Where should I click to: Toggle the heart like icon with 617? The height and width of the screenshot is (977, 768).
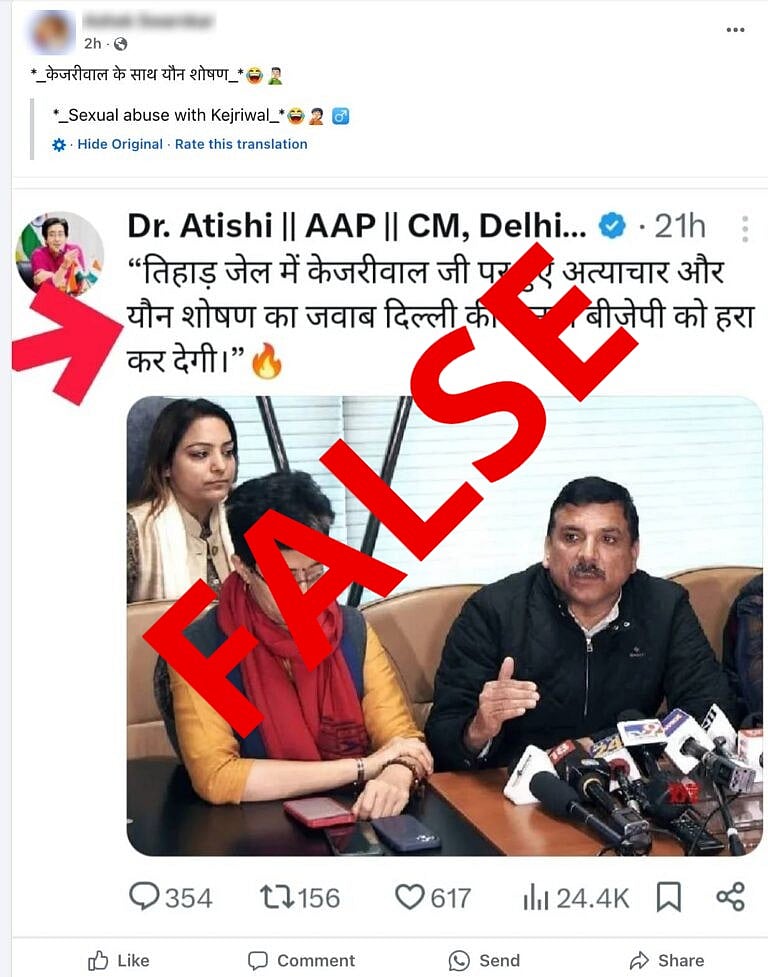pos(409,897)
